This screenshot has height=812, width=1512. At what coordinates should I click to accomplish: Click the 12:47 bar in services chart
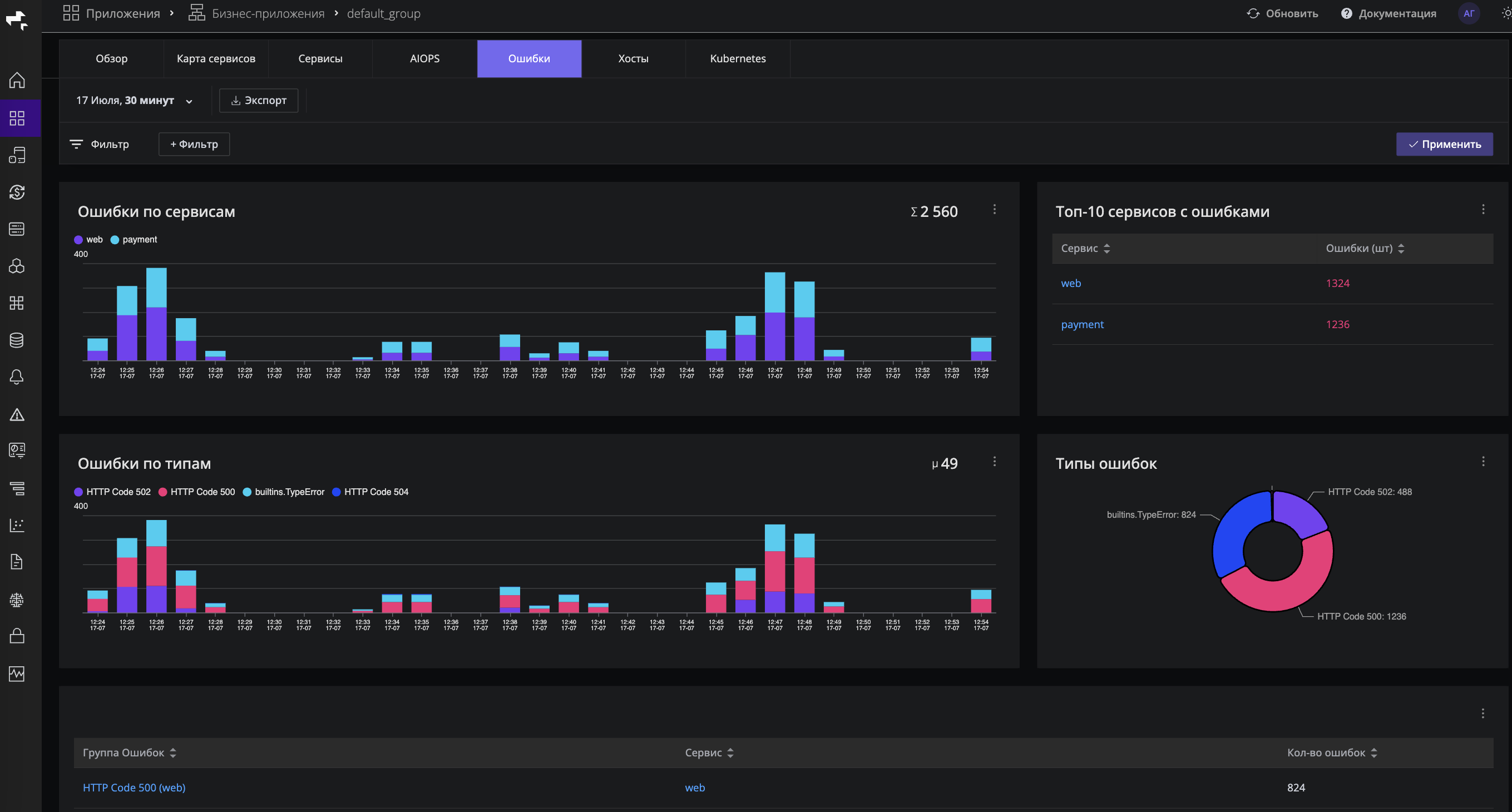tap(775, 316)
